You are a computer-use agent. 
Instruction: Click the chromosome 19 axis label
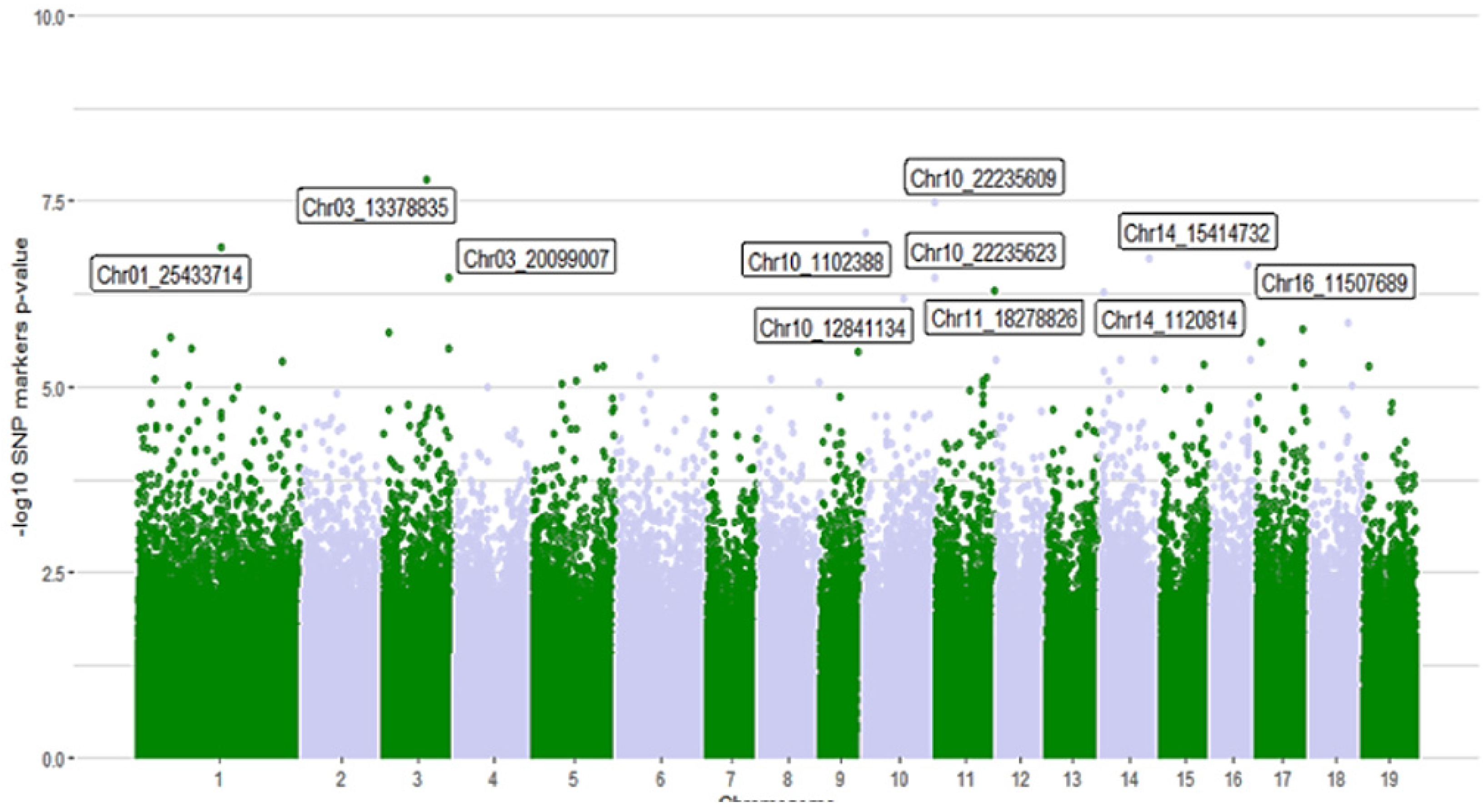[x=1389, y=780]
